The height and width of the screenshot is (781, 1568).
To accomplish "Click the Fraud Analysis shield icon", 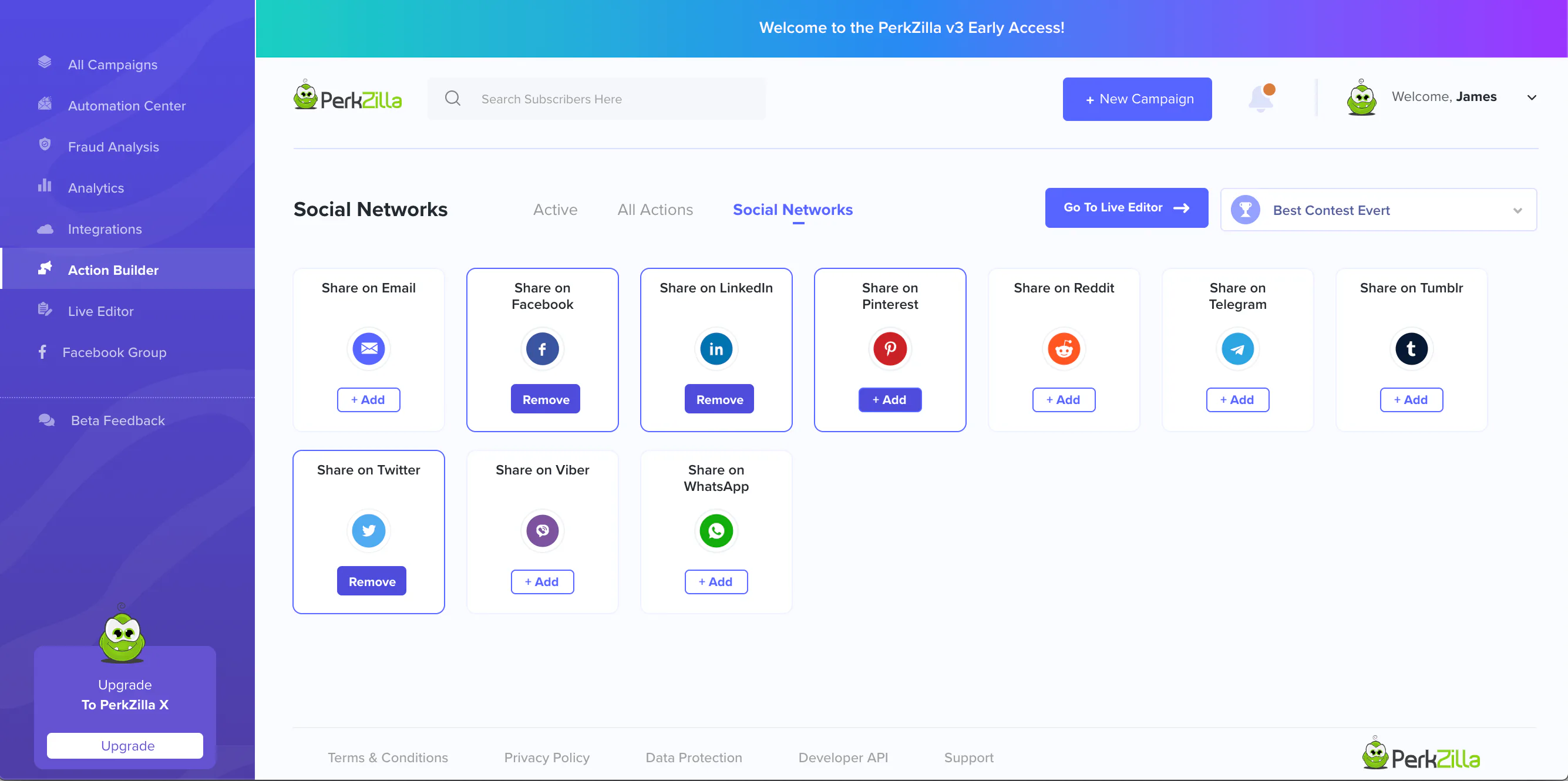I will pyautogui.click(x=45, y=144).
